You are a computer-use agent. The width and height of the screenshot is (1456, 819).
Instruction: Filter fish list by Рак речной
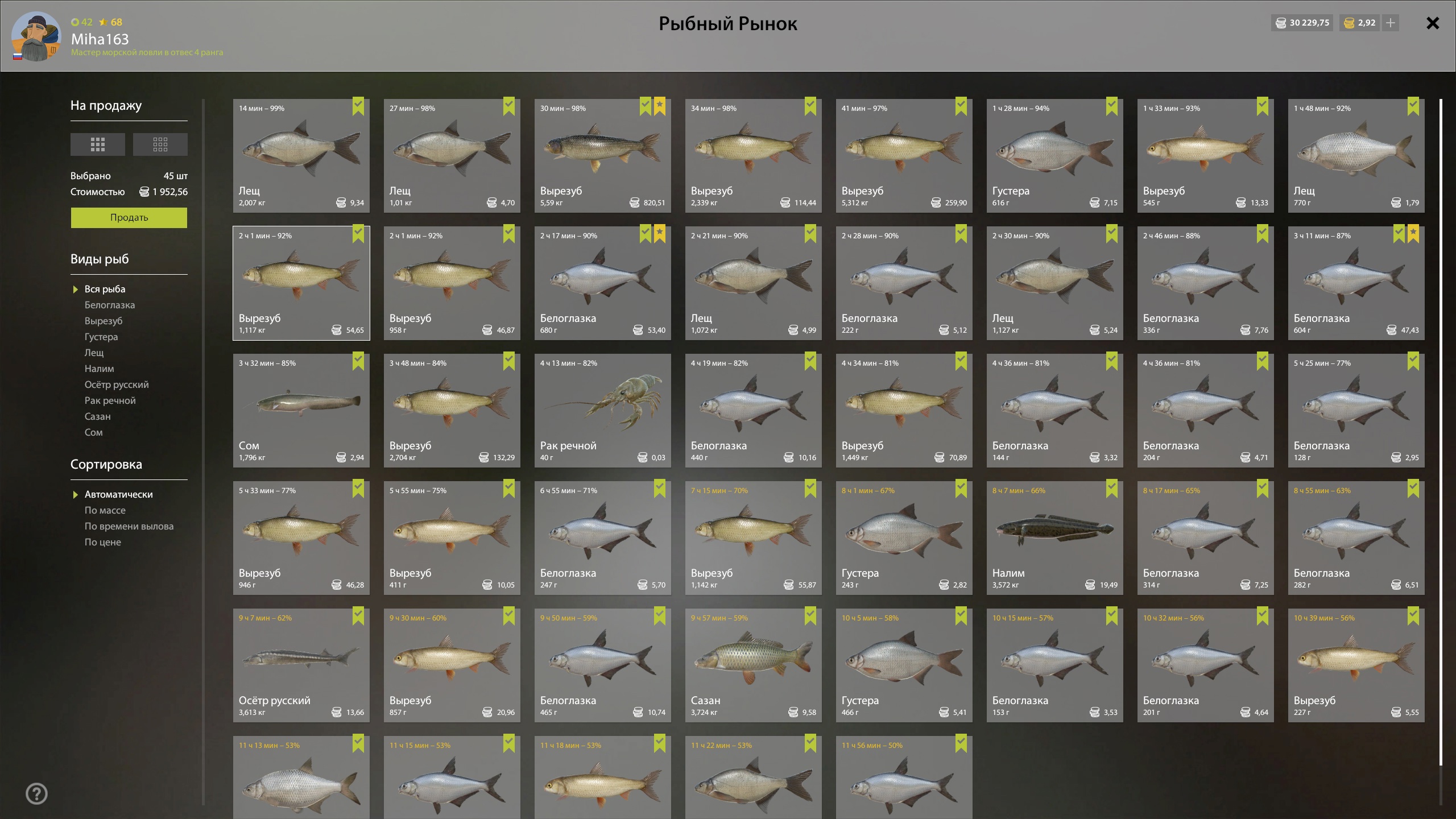pyautogui.click(x=110, y=400)
